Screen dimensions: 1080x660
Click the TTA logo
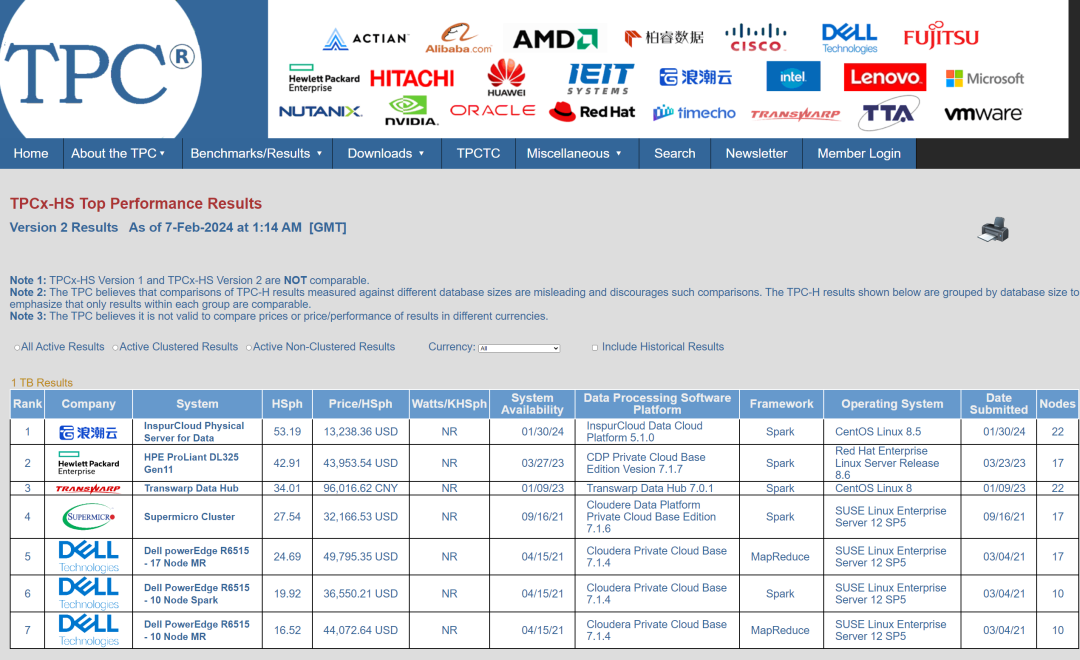[889, 114]
